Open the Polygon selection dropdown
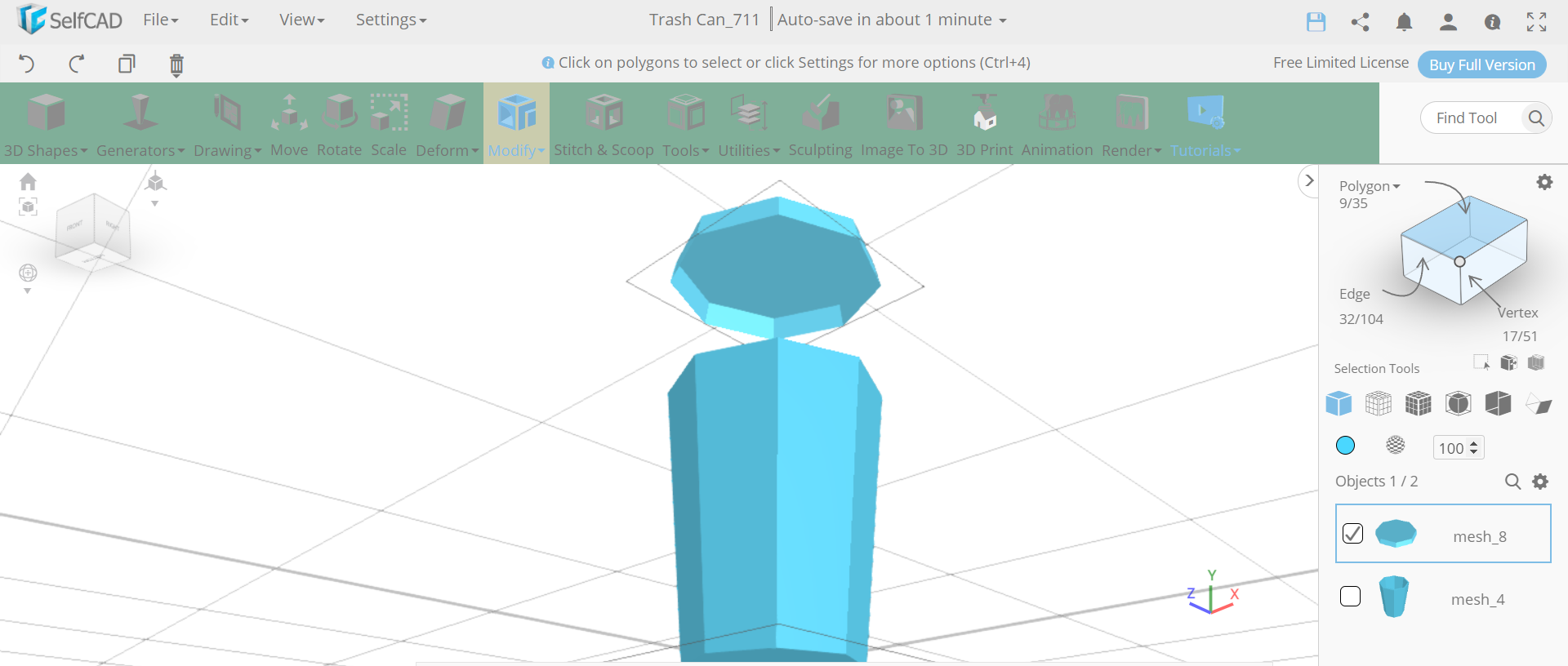 click(x=1370, y=186)
